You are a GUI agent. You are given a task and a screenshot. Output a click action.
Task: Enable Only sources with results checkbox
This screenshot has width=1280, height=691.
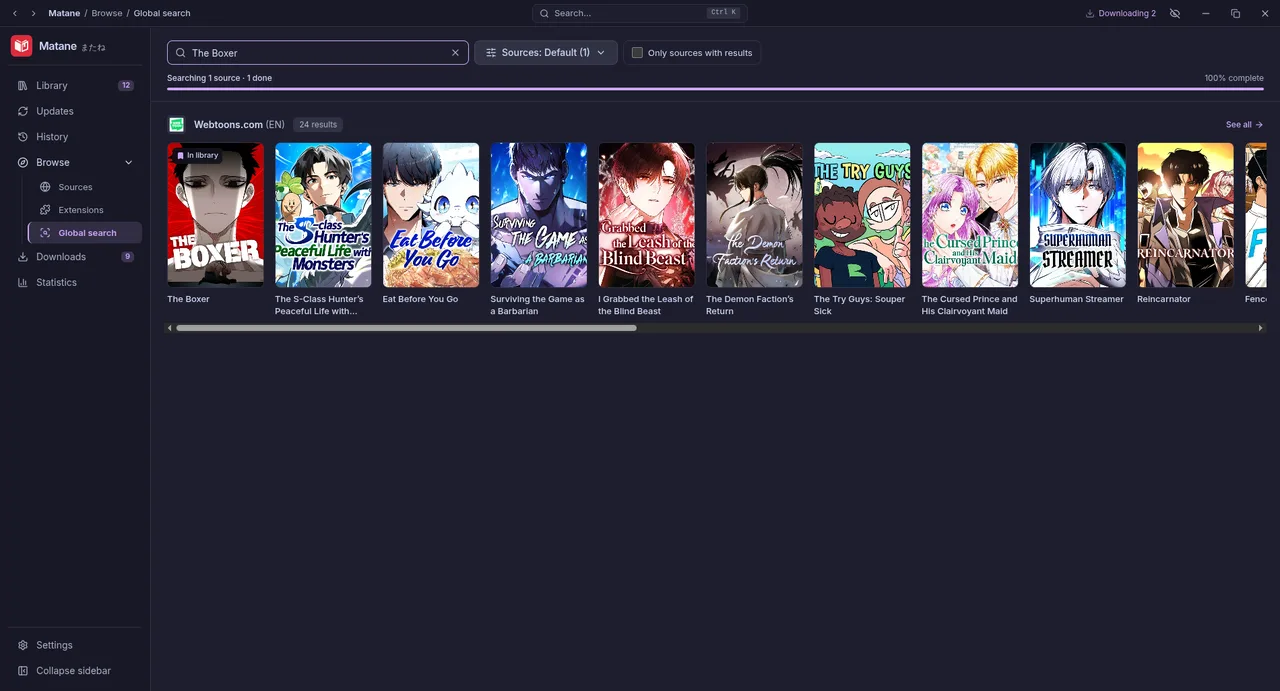coord(637,53)
